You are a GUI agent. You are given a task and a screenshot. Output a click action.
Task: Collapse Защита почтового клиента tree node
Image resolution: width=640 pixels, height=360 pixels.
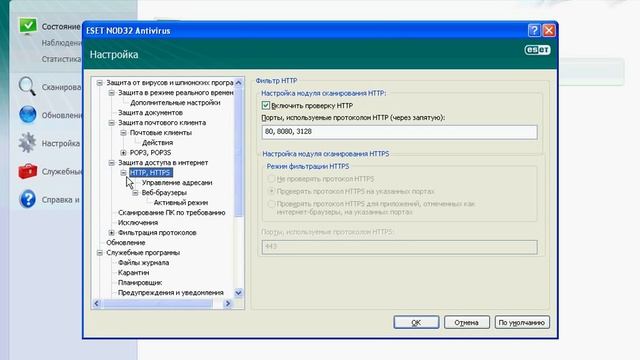click(x=111, y=123)
